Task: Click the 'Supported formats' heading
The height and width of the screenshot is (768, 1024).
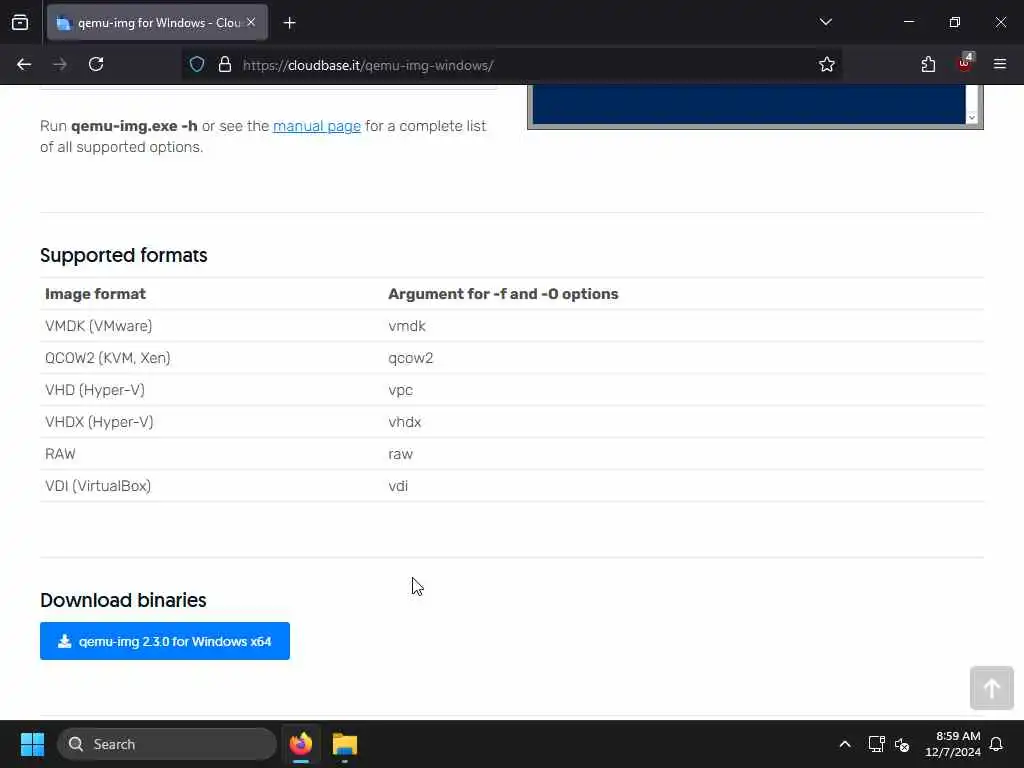Action: pyautogui.click(x=123, y=255)
